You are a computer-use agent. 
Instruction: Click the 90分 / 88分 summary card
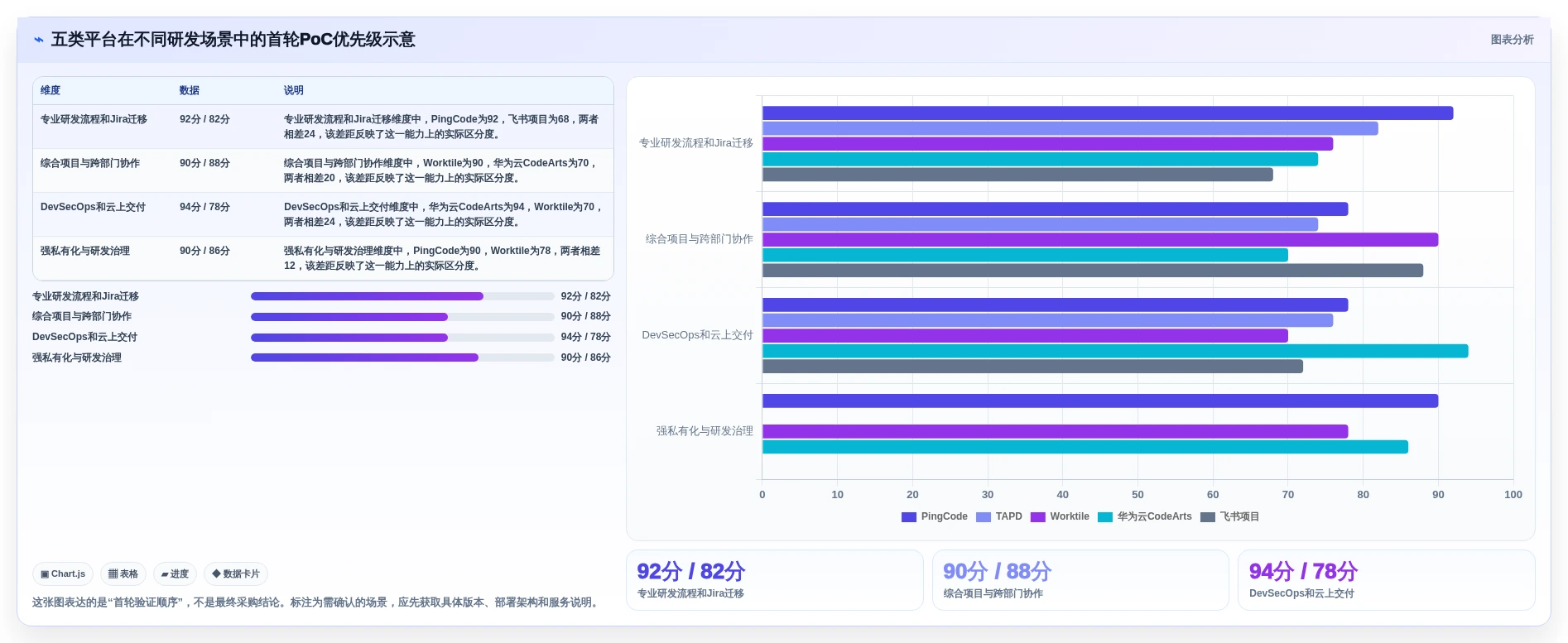coord(1080,580)
